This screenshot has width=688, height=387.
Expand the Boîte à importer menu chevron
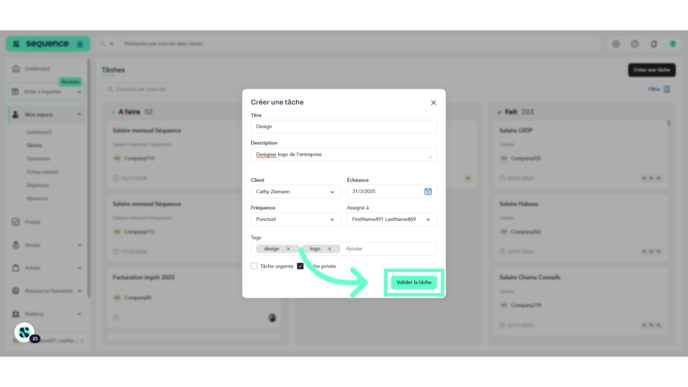(x=79, y=92)
